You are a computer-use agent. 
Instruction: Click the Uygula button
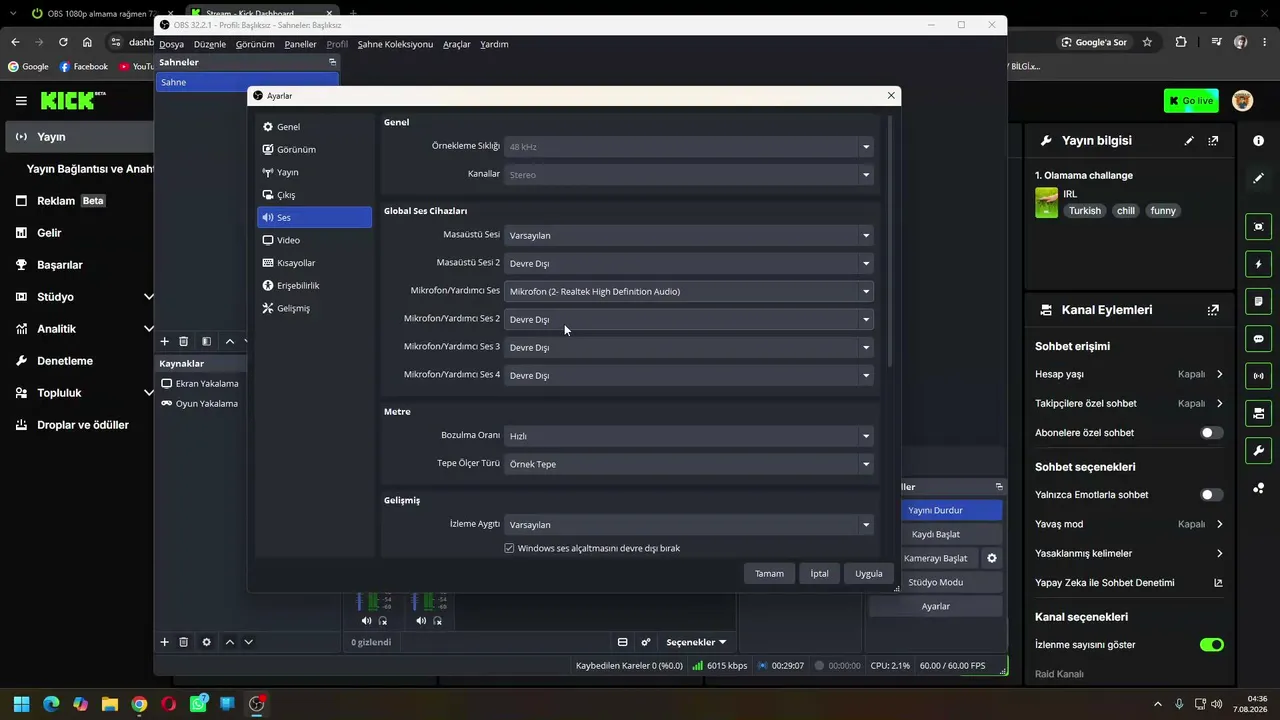[869, 574]
